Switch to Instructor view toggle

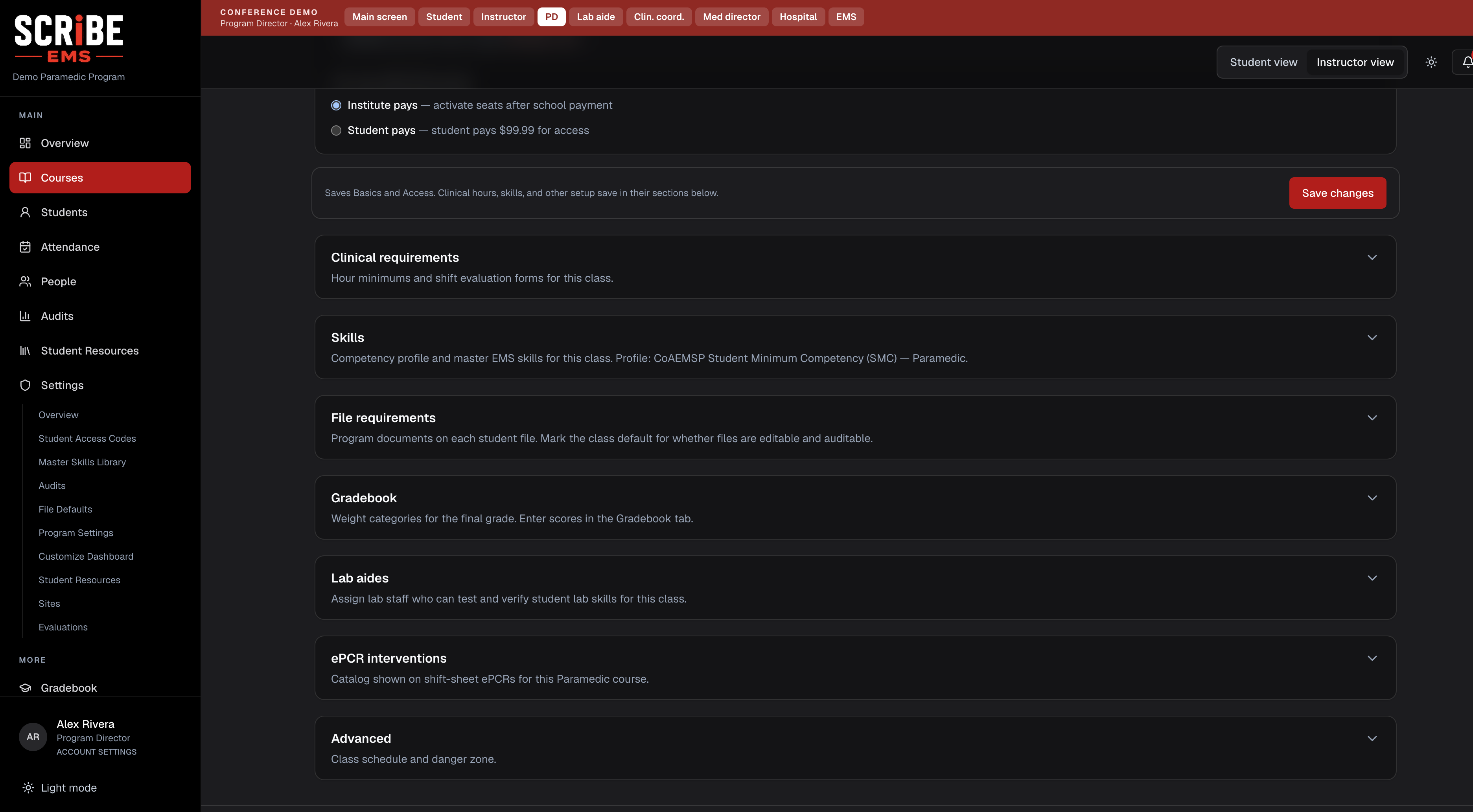(1355, 62)
